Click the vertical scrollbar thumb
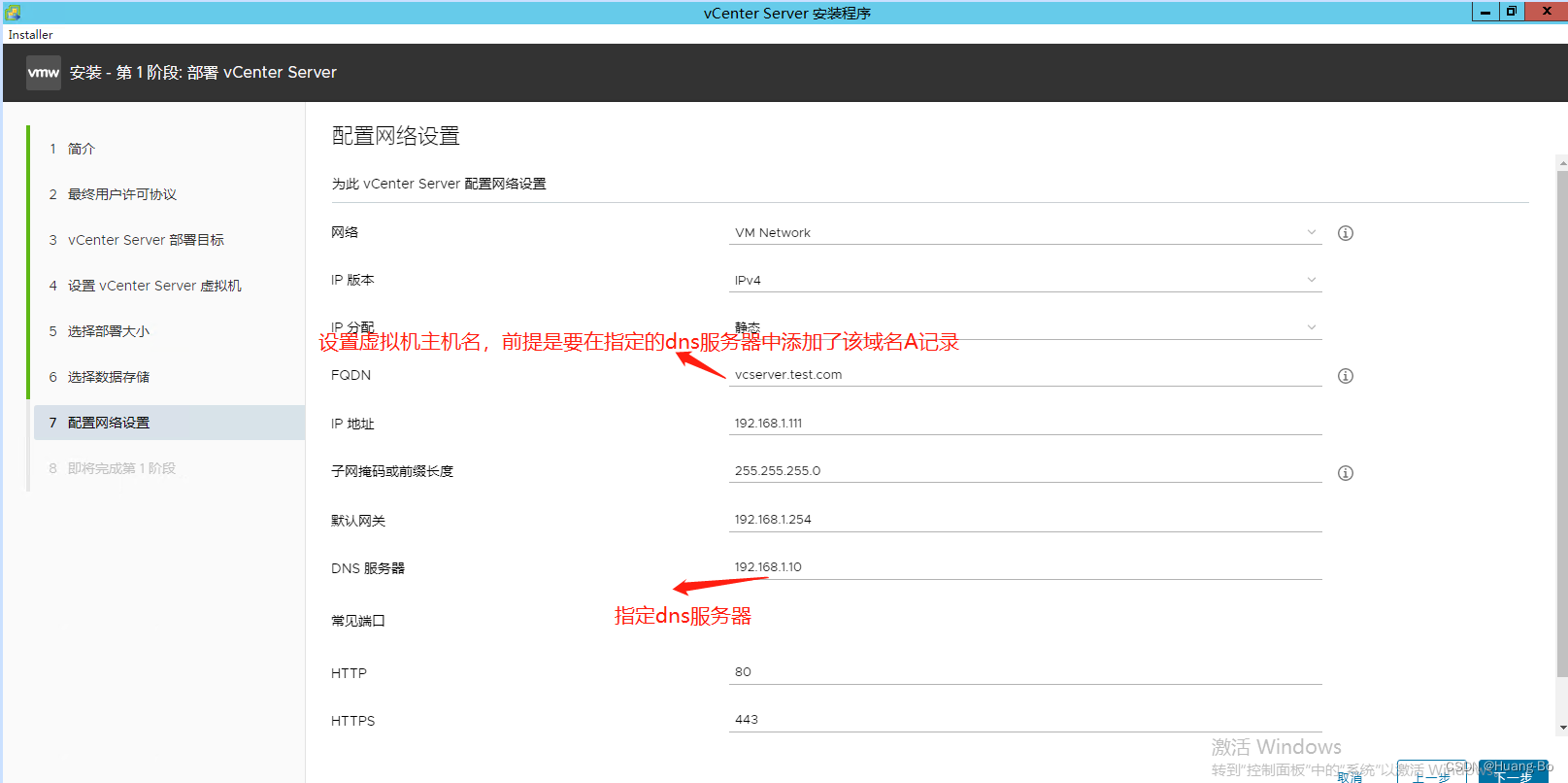The image size is (1568, 783). (x=1562, y=425)
